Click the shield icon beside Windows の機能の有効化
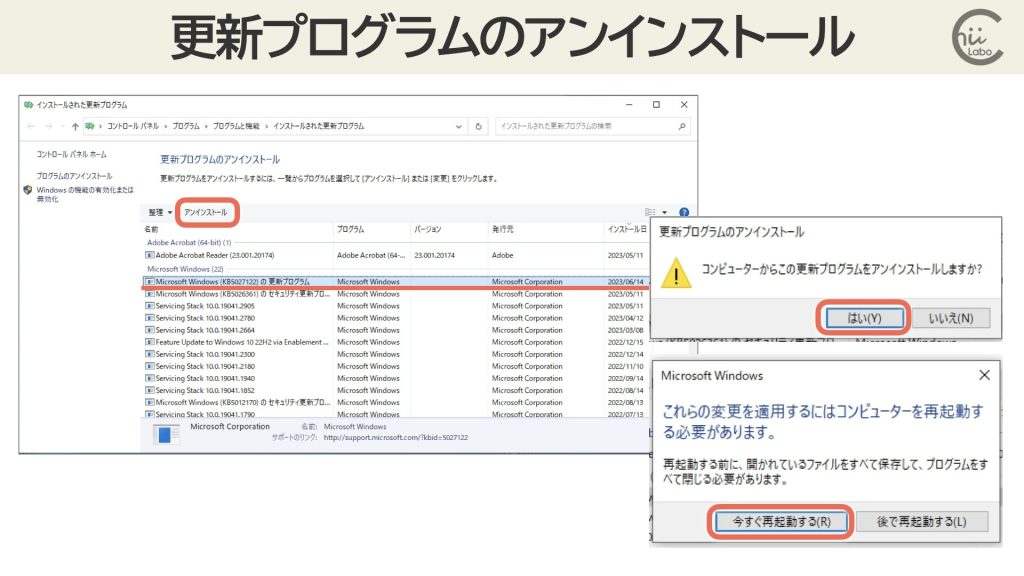Viewport: 1024px width, 576px height. click(x=27, y=190)
